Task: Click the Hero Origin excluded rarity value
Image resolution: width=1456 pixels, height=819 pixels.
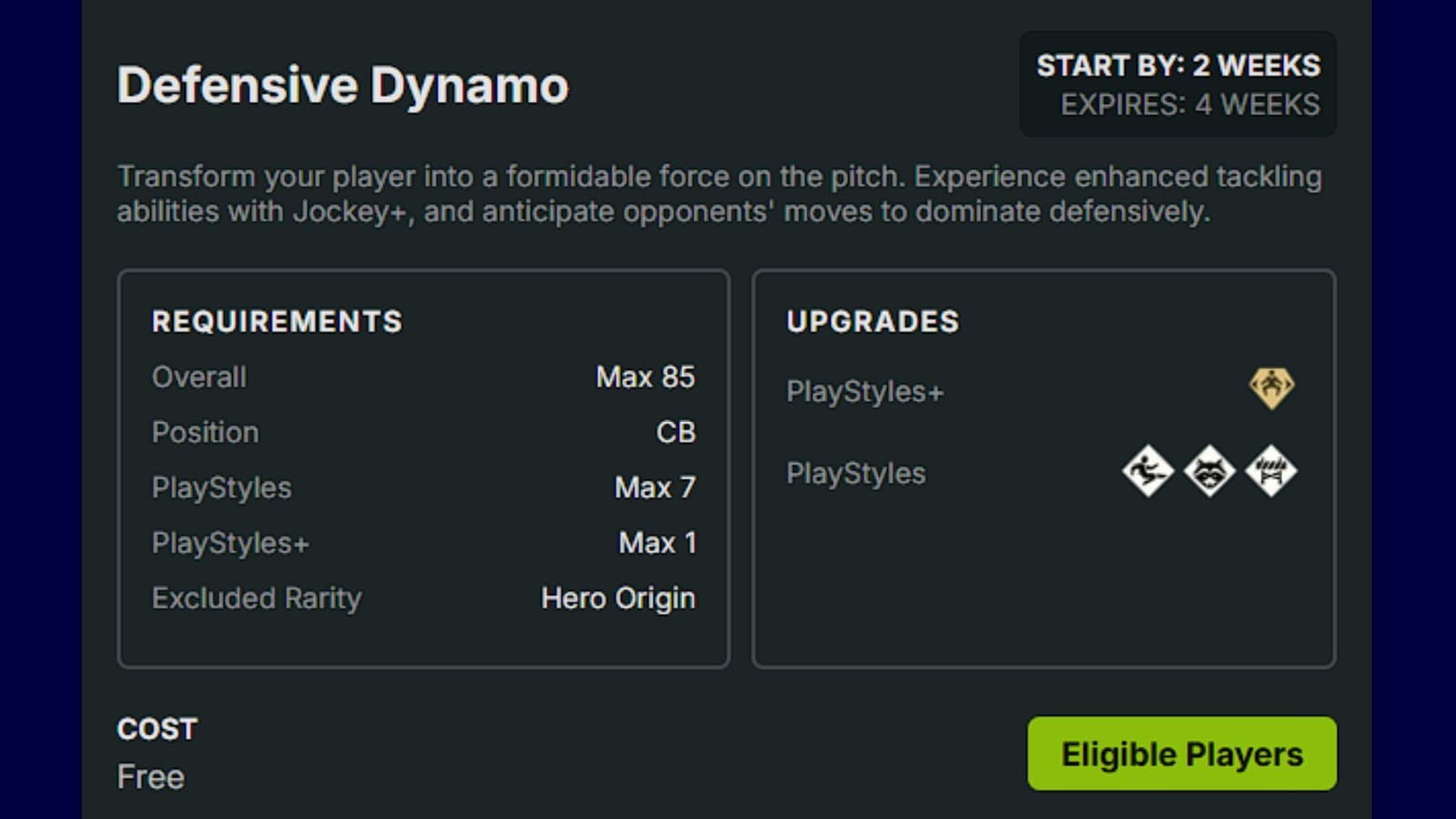Action: pyautogui.click(x=619, y=598)
